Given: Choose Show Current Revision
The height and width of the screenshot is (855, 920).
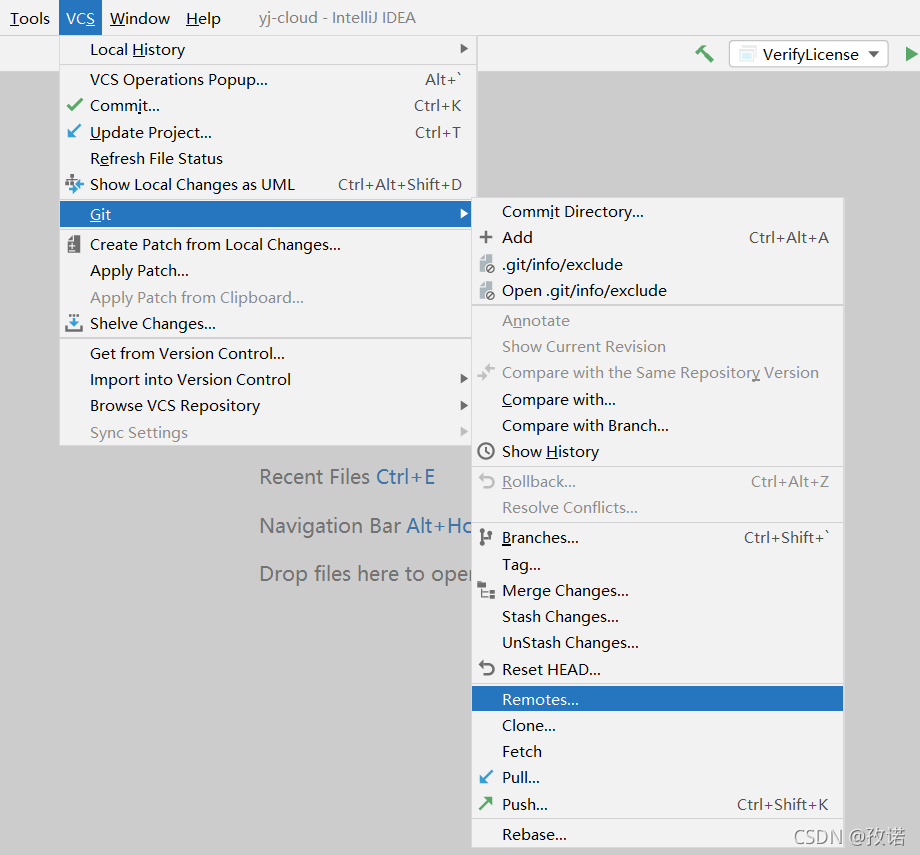Looking at the screenshot, I should [657, 346].
